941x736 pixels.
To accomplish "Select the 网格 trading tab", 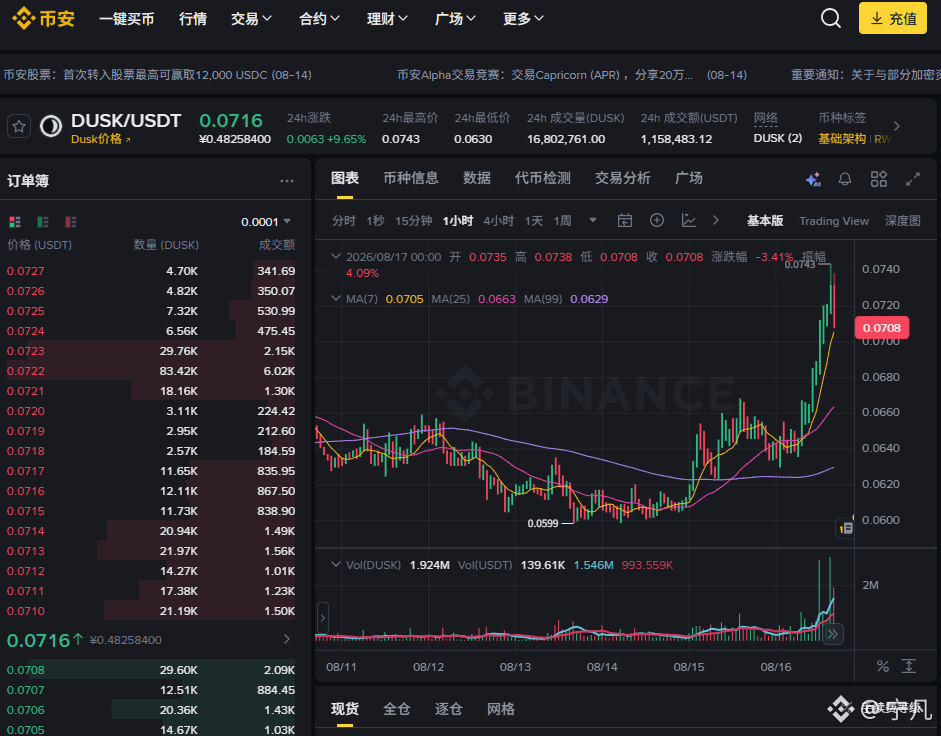I will coord(501,709).
